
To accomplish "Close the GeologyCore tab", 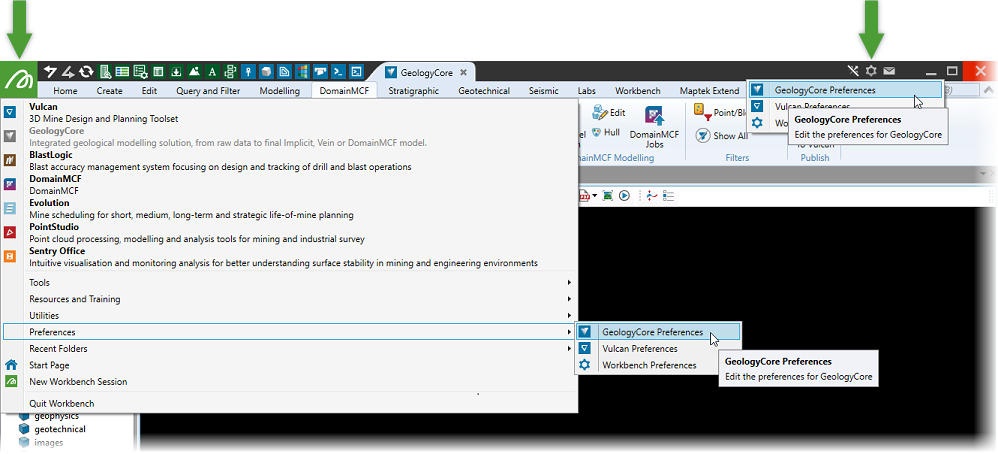I will pos(464,72).
